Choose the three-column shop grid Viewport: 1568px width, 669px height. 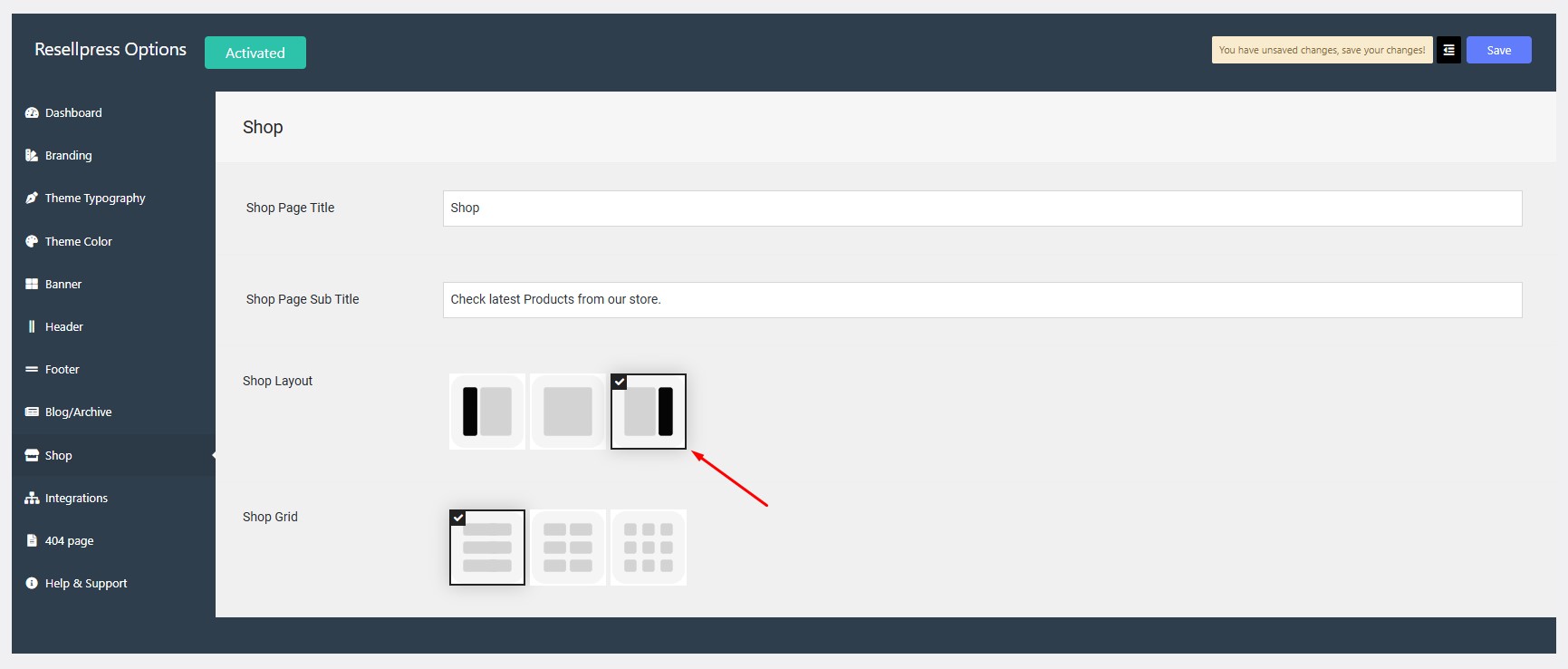[x=649, y=548]
